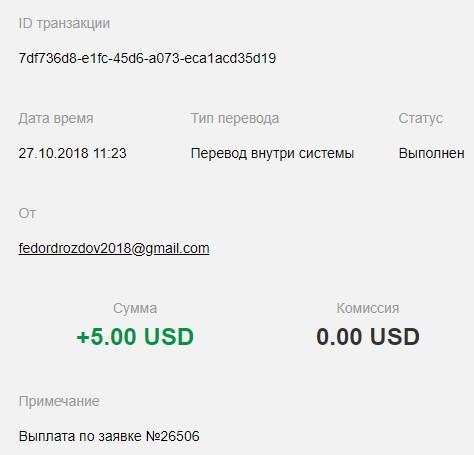Click the Статус heading
The height and width of the screenshot is (455, 474).
(x=421, y=119)
